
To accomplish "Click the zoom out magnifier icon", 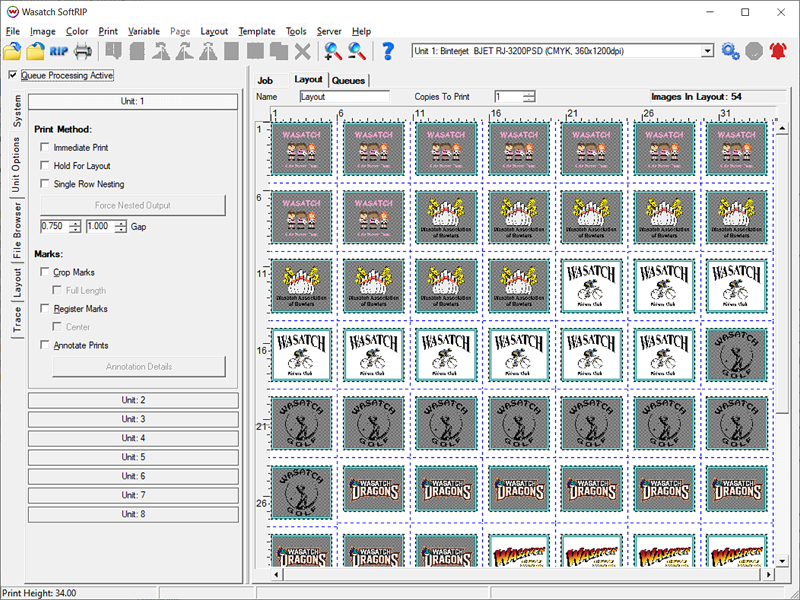I will (357, 51).
